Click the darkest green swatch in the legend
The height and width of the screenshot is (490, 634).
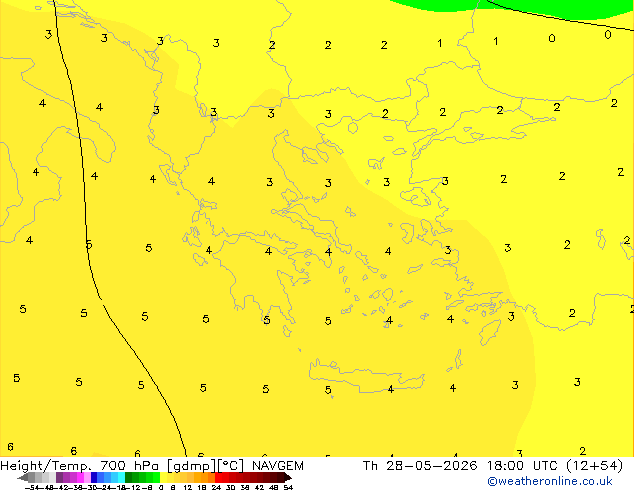coord(128,477)
